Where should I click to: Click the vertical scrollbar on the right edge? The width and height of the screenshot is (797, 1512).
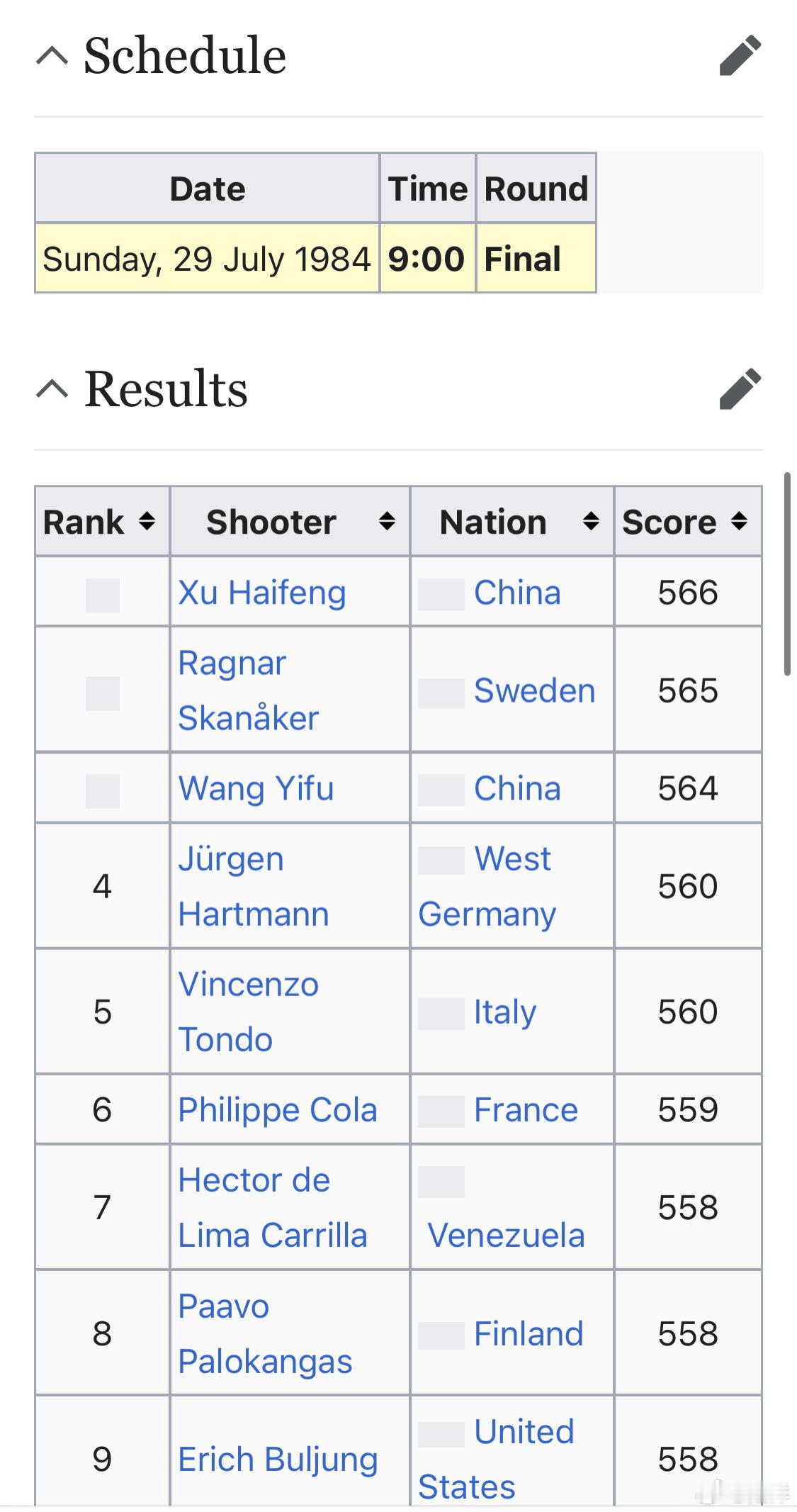point(787,574)
